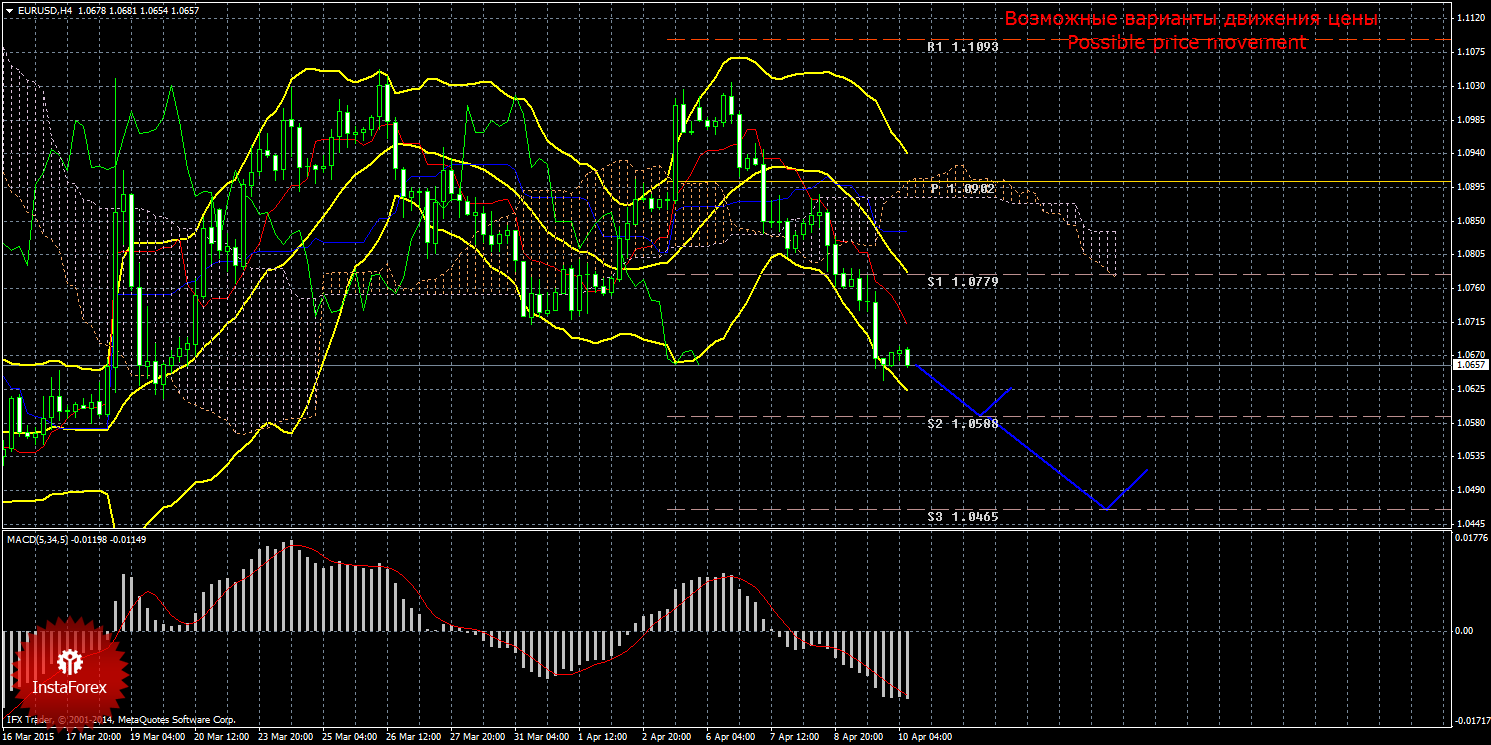The width and height of the screenshot is (1491, 745).
Task: Select the EURUSD,H4 chart title text
Action: tap(43, 10)
